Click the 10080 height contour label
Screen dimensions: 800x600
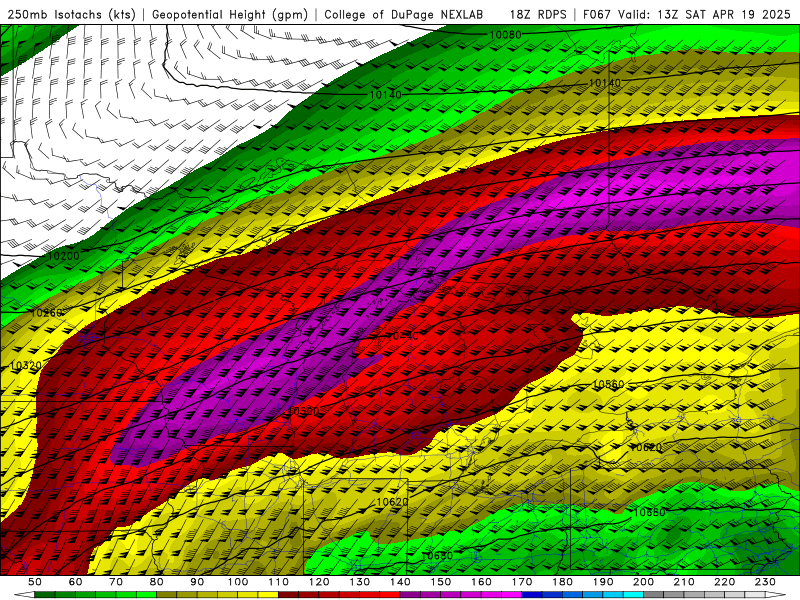tap(506, 35)
